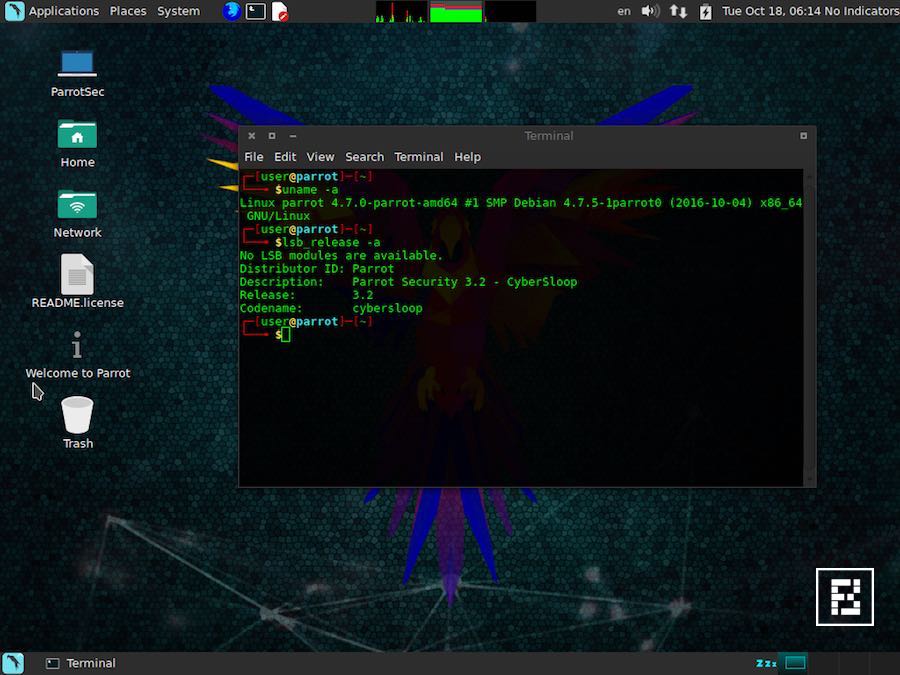Expand the Applications menu
Viewport: 900px width, 675px height.
(x=63, y=11)
